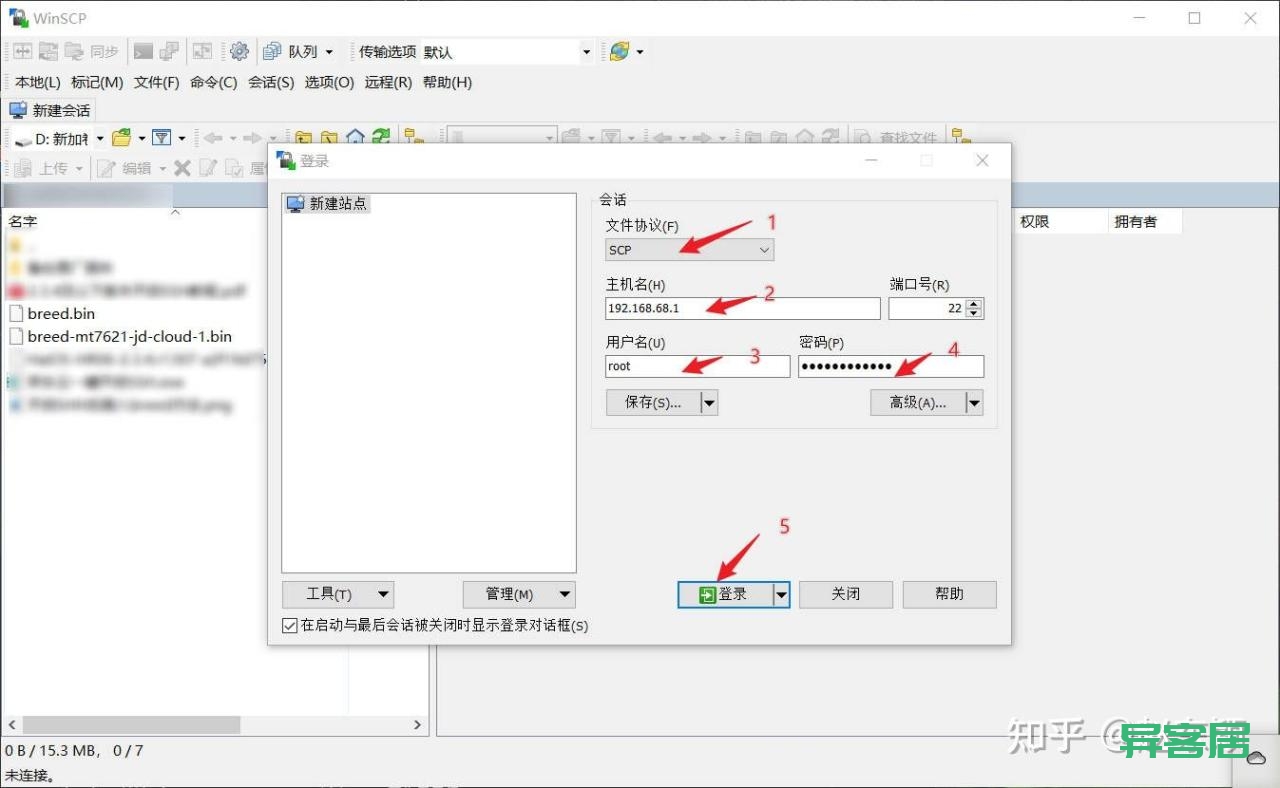
Task: Click the Synchronize icon next to 同步
Action: point(74,51)
